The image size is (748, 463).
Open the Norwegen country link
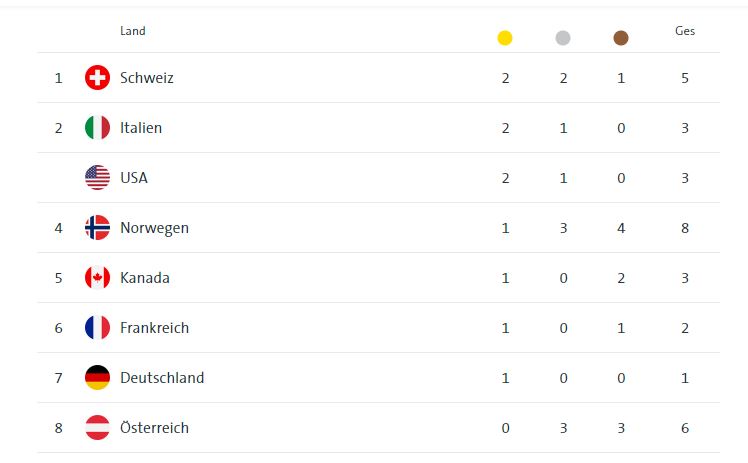click(154, 228)
